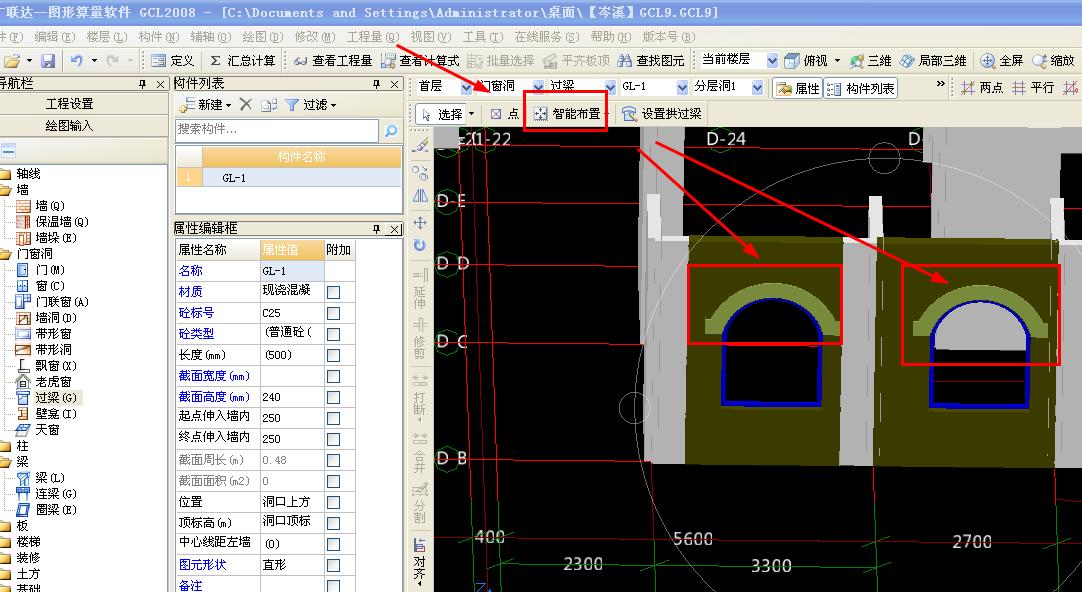Select the 点 point drawing tool
Viewport: 1082px width, 592px height.
[504, 114]
